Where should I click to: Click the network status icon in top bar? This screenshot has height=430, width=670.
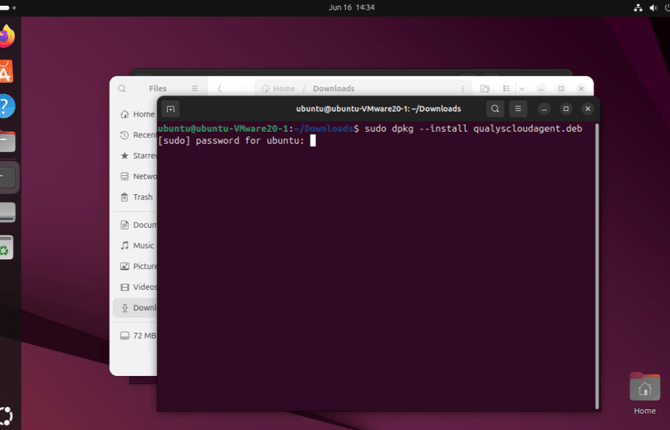click(638, 8)
